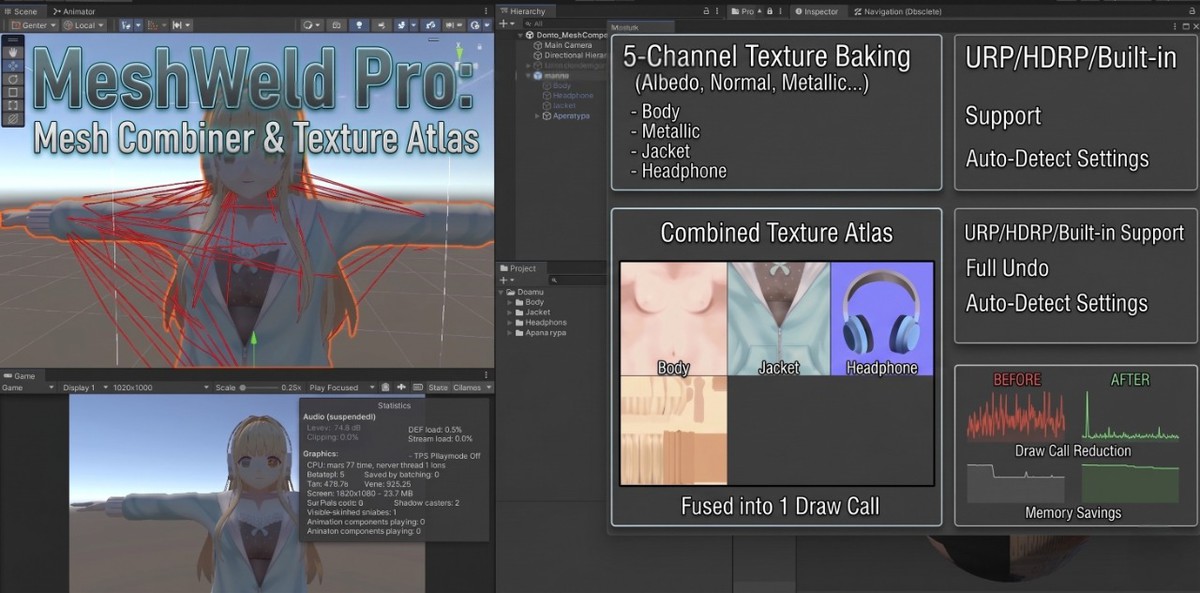Select the Hand view tool in Scene
The width and height of the screenshot is (1200, 593).
click(x=13, y=52)
